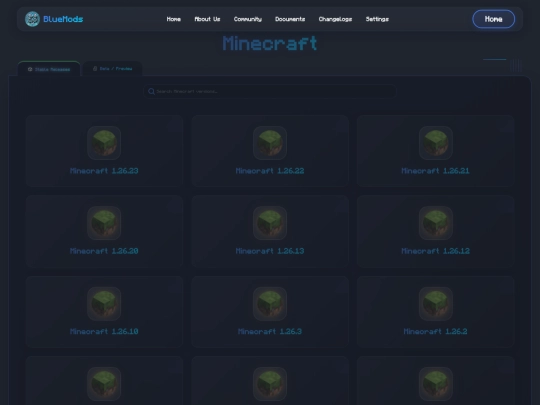
Task: Click the grass block icon for Minecraft 1.26.21
Action: tap(436, 143)
